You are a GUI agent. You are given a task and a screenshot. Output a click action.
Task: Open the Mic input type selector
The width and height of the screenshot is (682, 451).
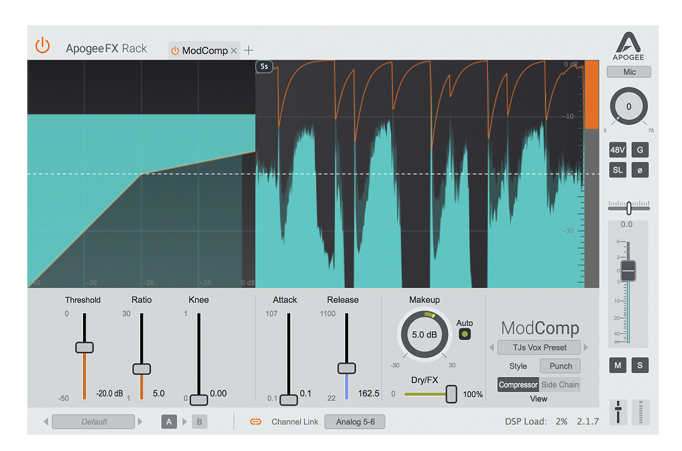629,72
